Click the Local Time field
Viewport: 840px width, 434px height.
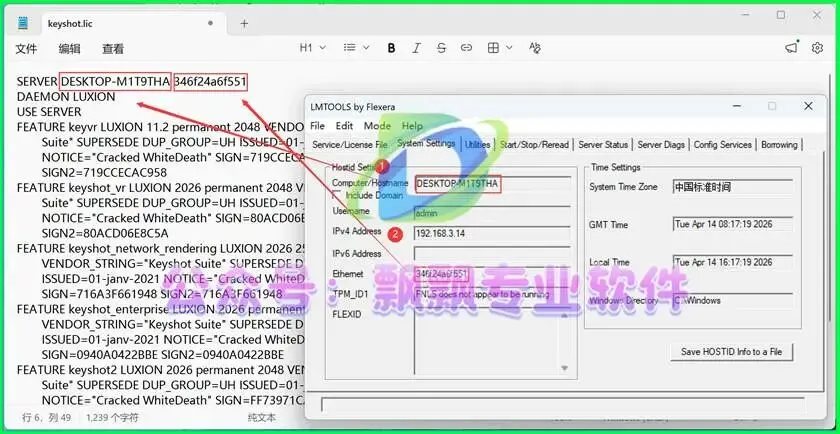(733, 263)
